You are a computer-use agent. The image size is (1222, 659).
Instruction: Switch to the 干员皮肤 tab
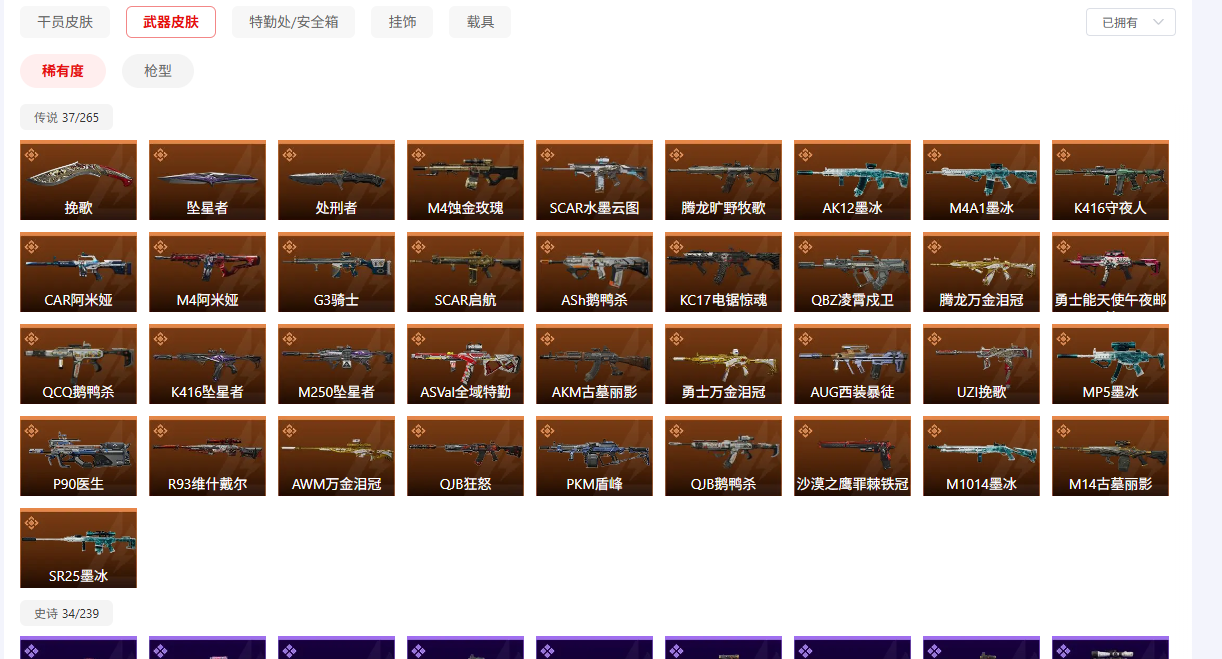click(x=65, y=22)
